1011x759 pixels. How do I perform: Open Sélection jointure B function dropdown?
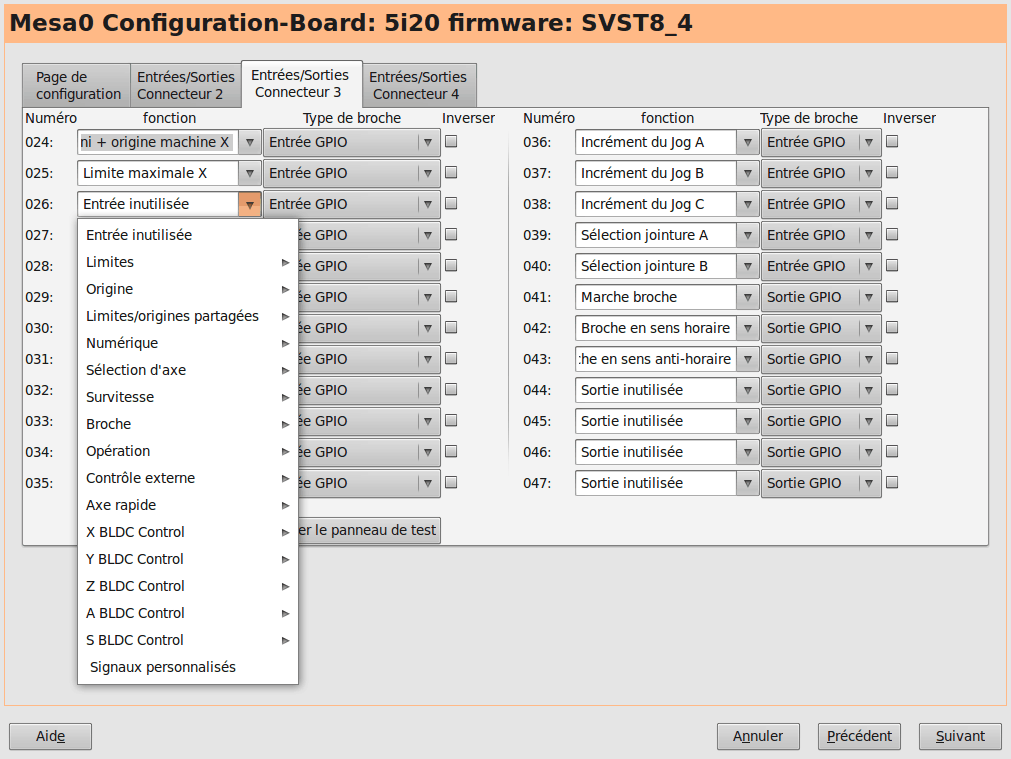point(748,266)
